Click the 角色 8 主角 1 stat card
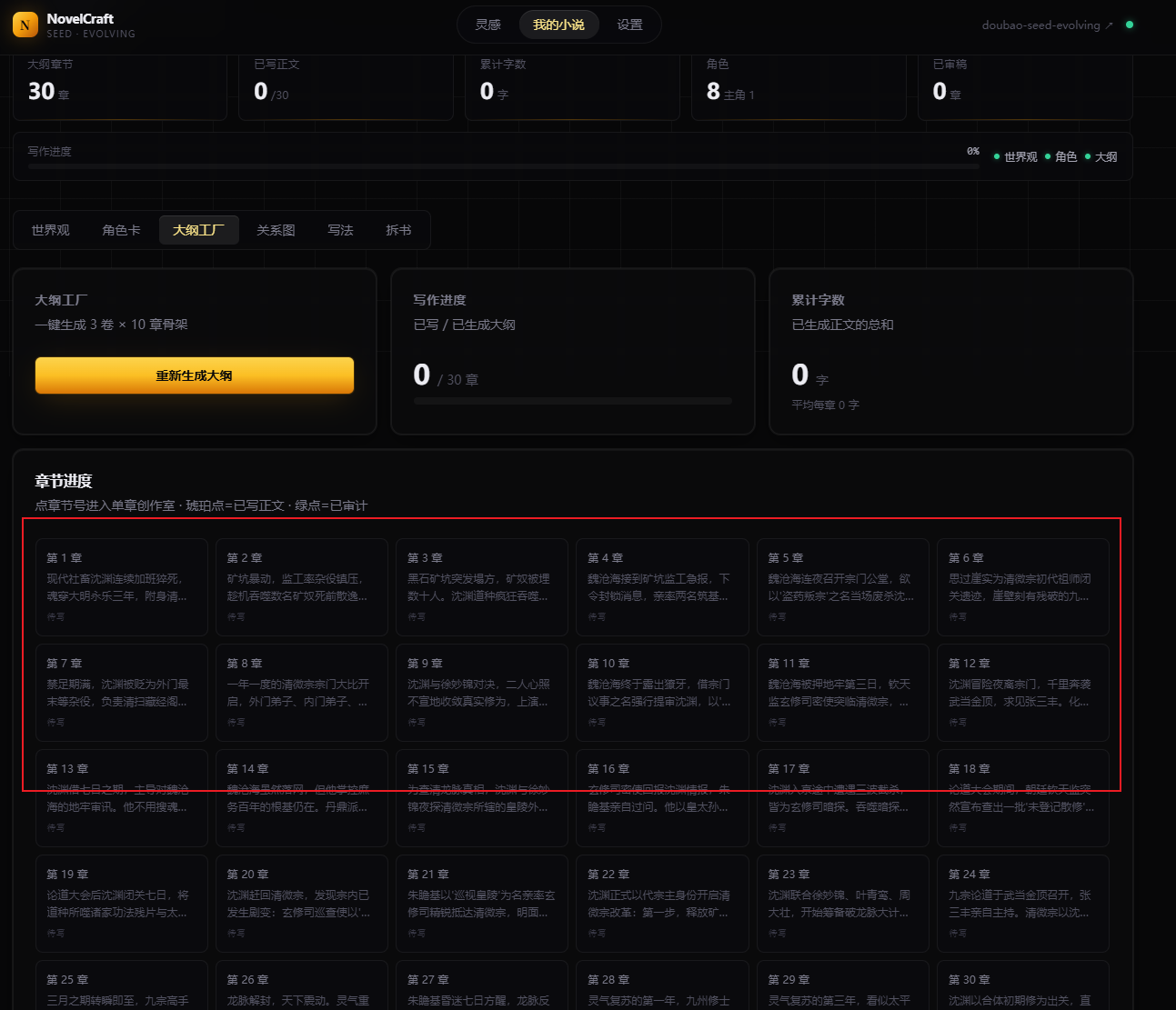1176x1010 pixels. 799,87
